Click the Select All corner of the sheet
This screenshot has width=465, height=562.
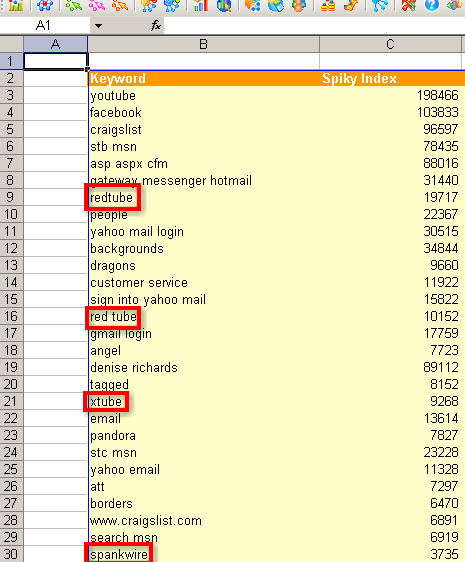(x=11, y=44)
